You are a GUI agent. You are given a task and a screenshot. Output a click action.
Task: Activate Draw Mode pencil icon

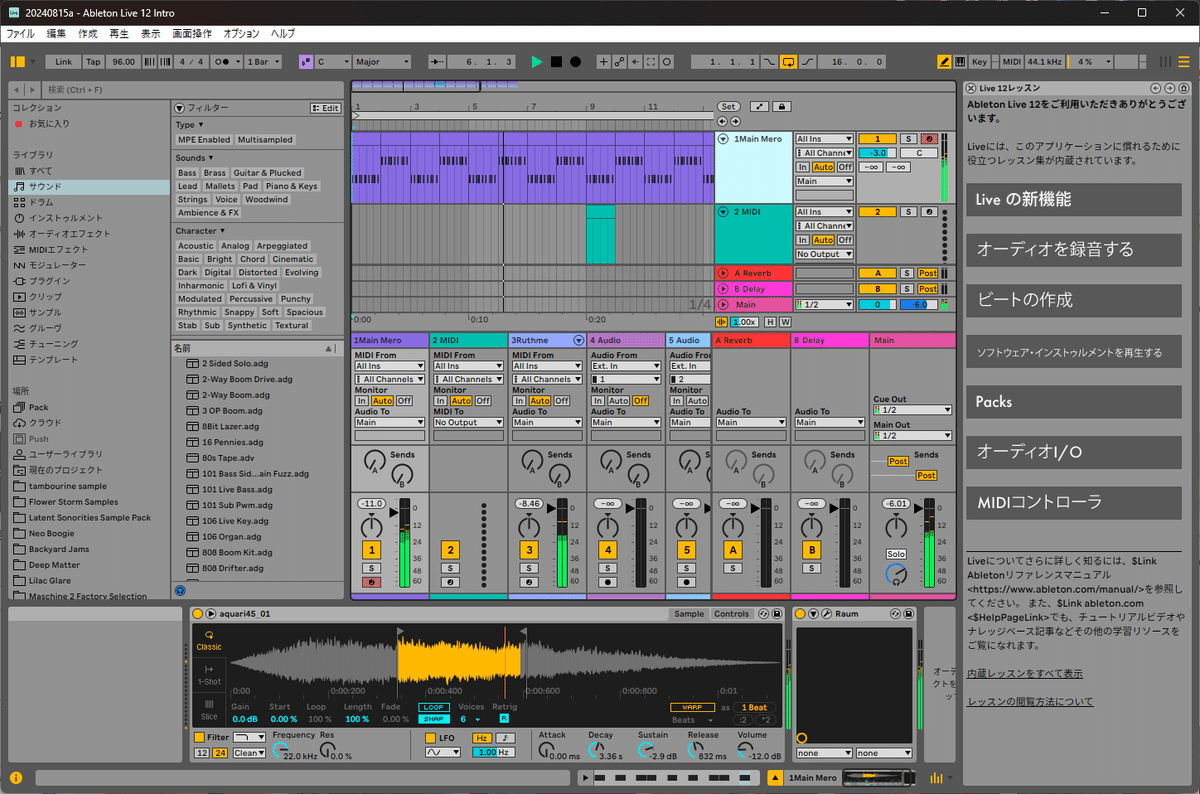(x=944, y=62)
